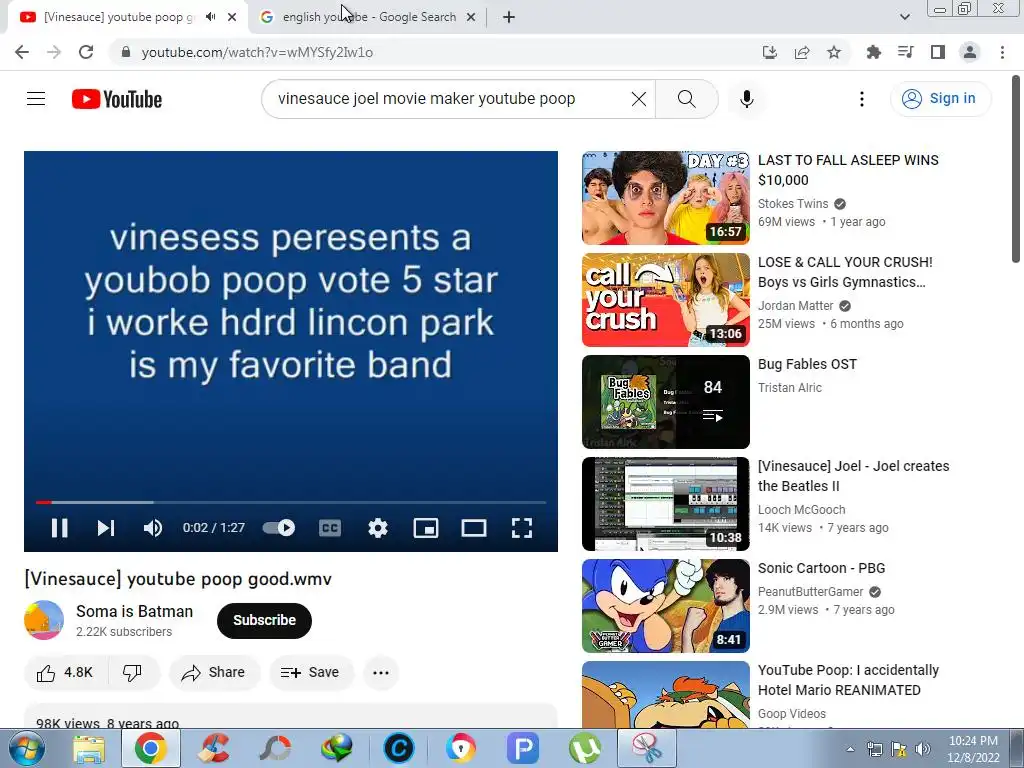Show hidden system tray icons arrow
1024x768 pixels.
coord(850,749)
